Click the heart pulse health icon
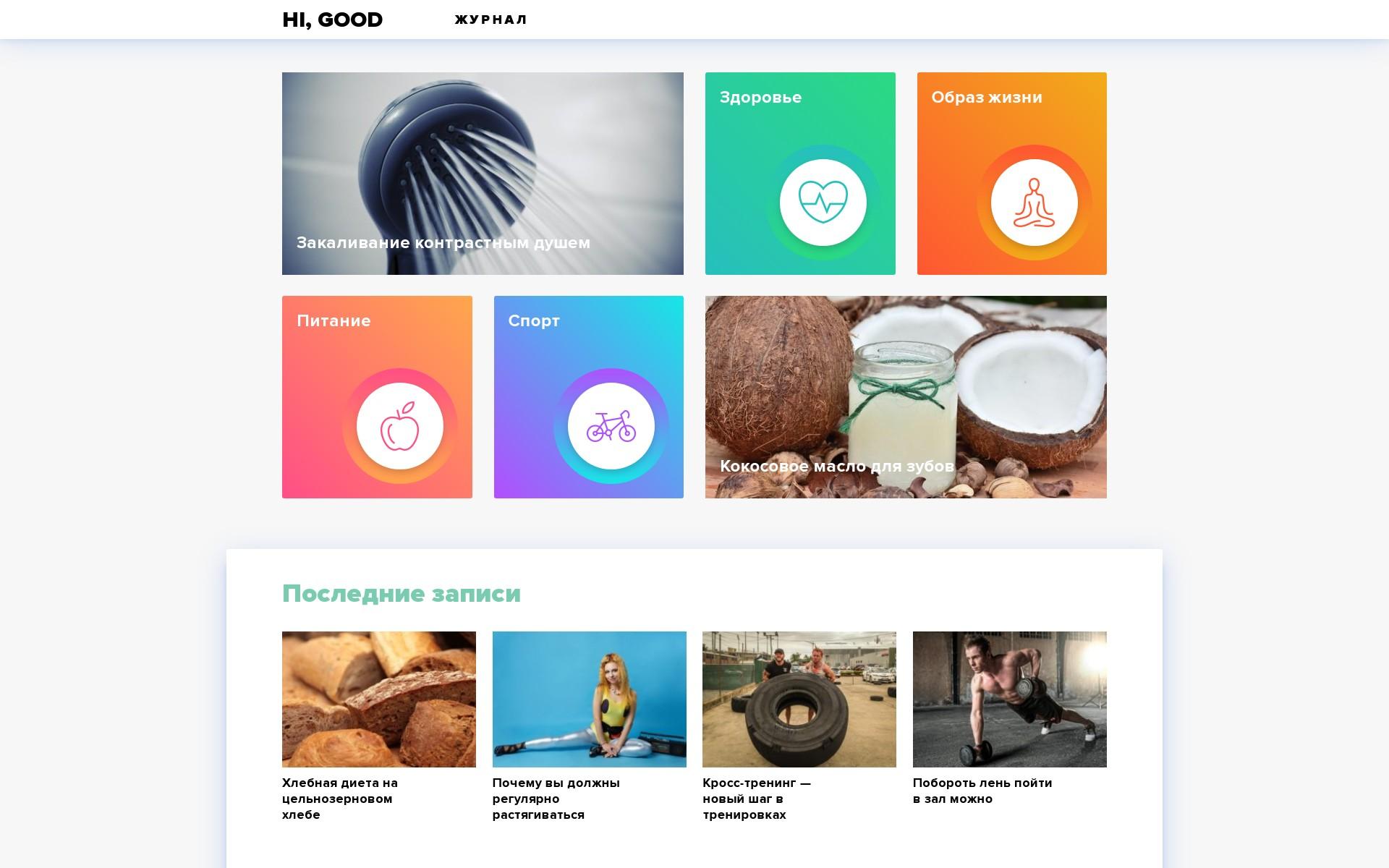Image resolution: width=1389 pixels, height=868 pixels. pos(823,203)
